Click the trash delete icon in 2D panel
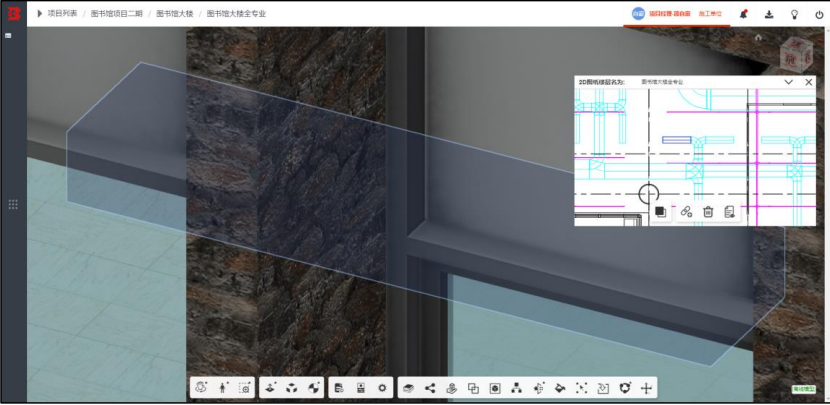Image resolution: width=830 pixels, height=405 pixels. click(708, 212)
